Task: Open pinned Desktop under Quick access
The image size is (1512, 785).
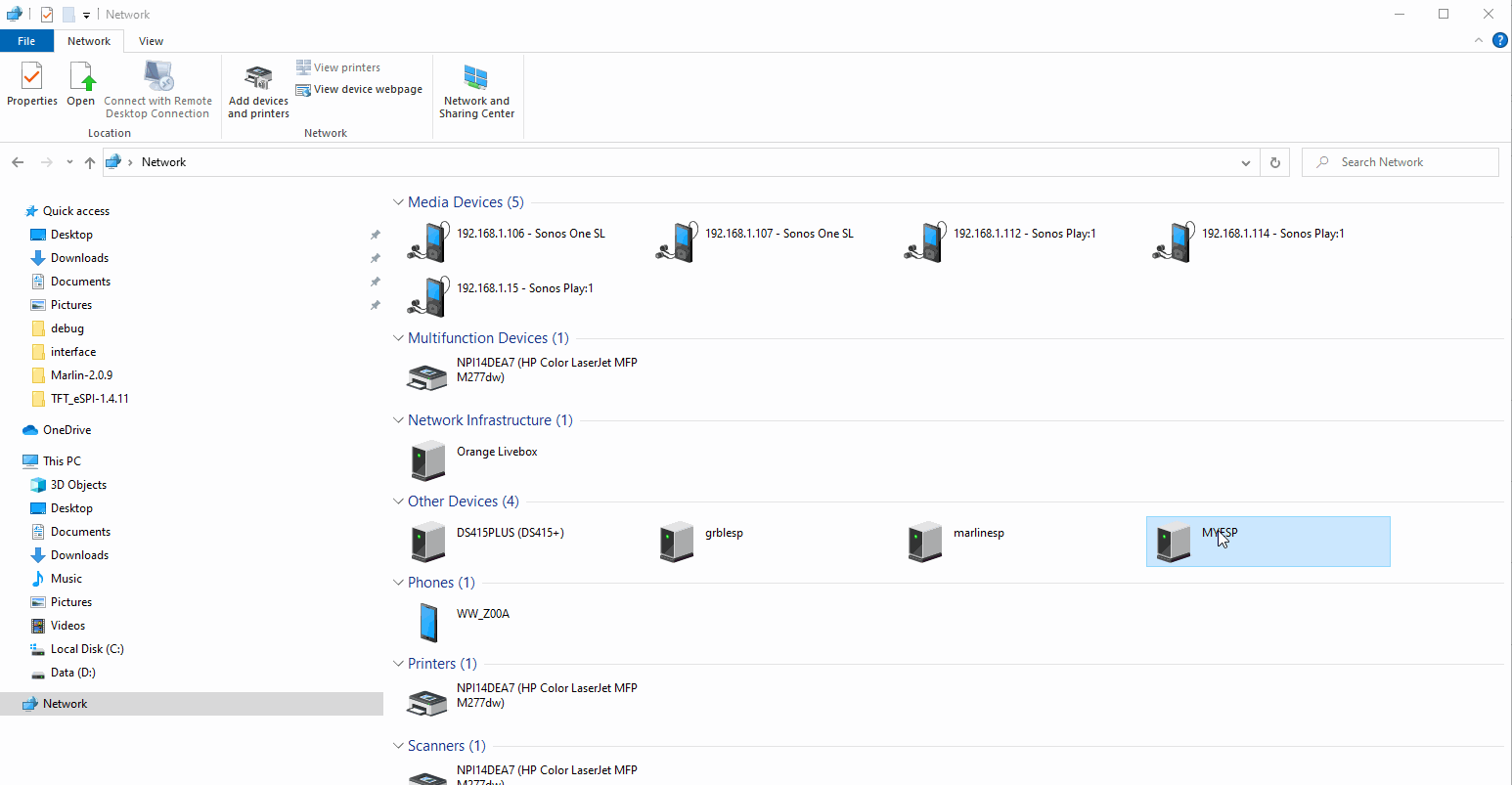Action: click(71, 235)
